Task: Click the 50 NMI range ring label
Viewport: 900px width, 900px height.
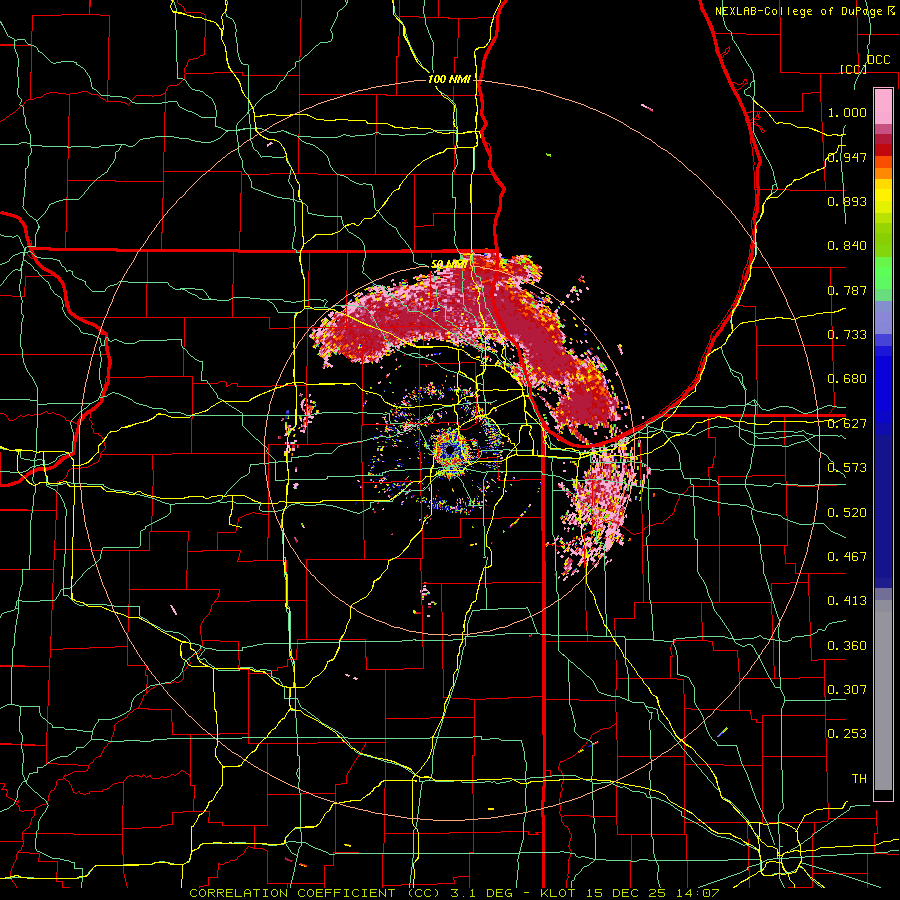Action: point(449,264)
